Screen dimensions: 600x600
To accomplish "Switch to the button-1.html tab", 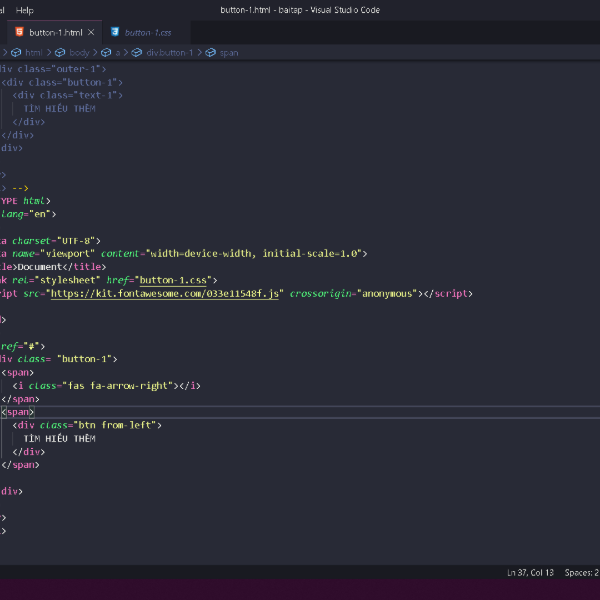I will click(55, 32).
